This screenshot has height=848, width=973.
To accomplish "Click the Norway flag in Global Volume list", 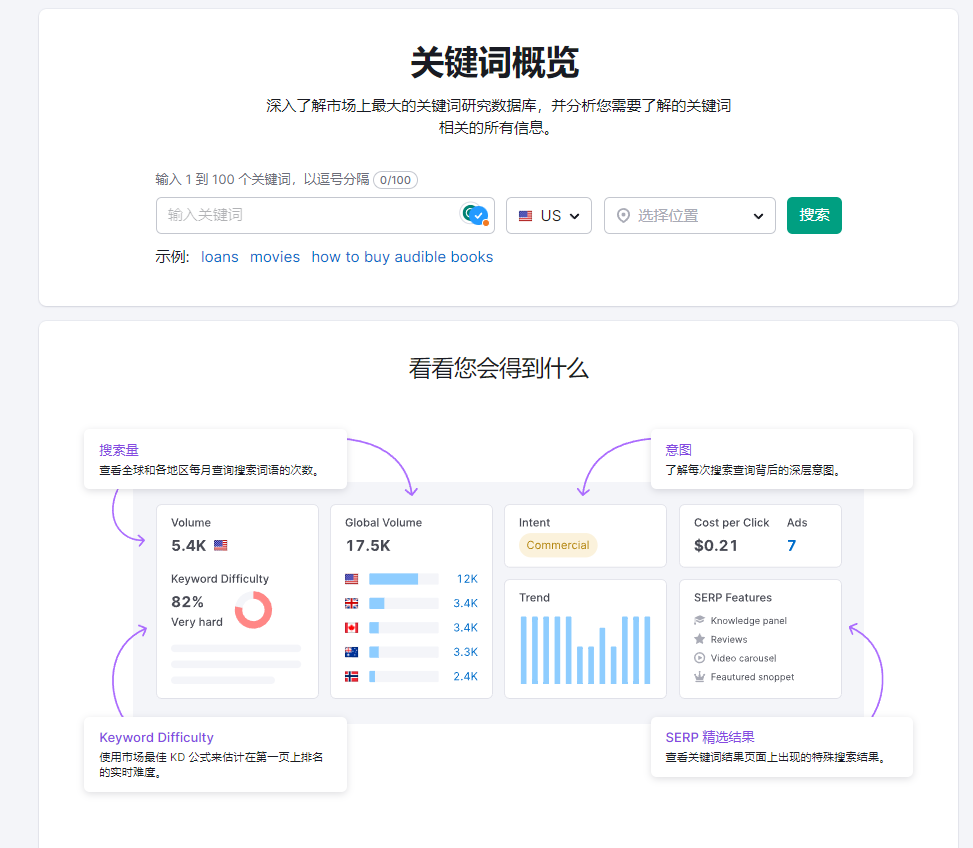I will coord(350,676).
